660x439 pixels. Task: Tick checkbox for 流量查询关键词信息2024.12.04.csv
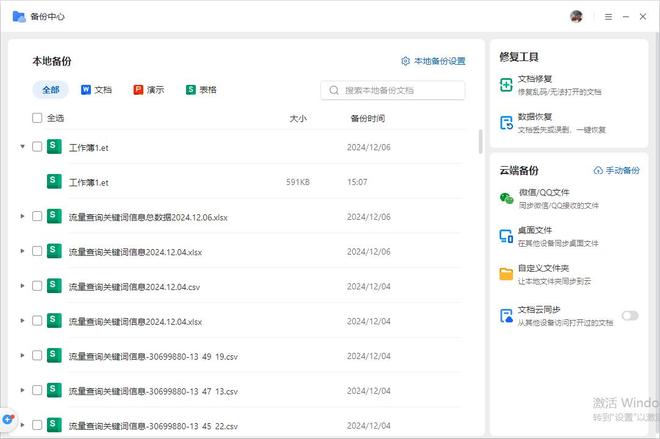tap(37, 286)
